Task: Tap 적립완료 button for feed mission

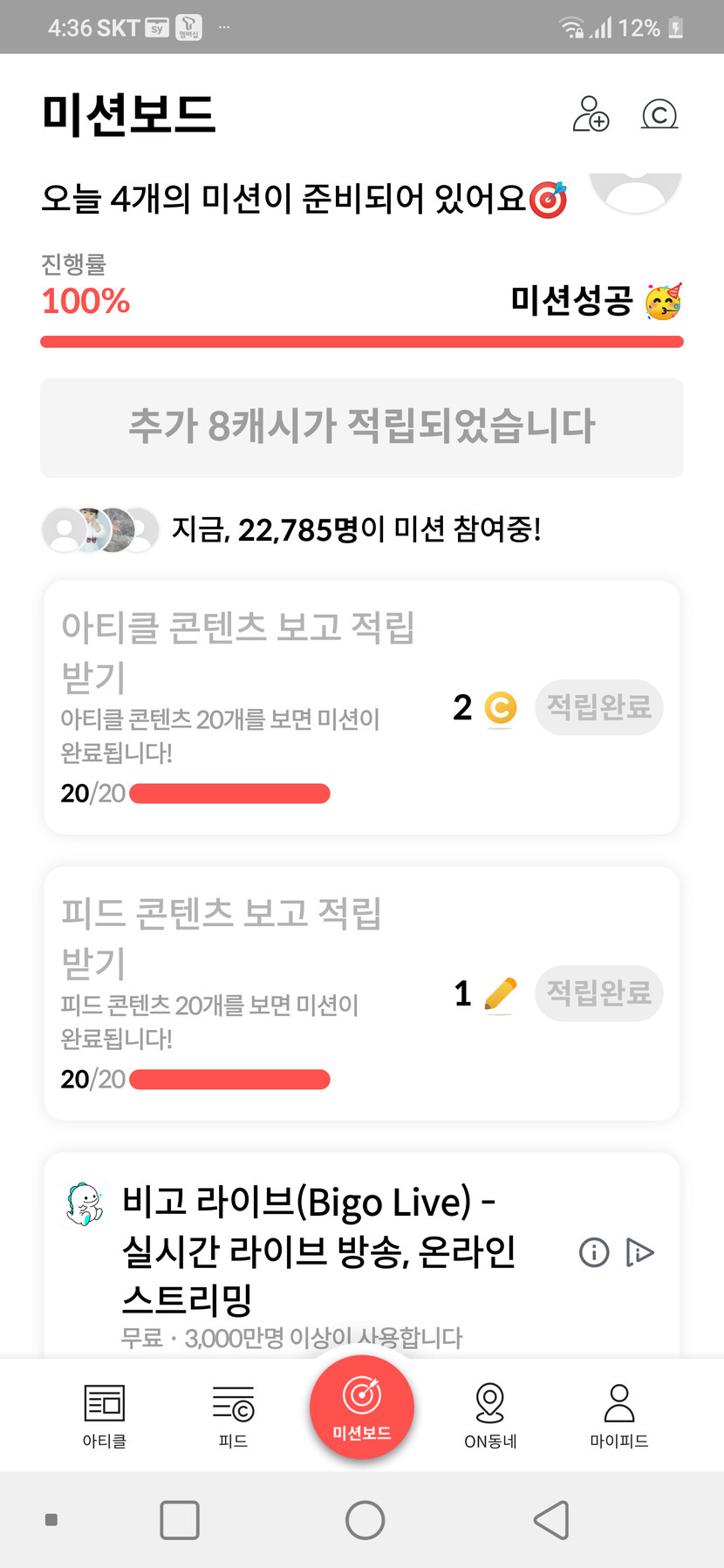Action: coord(599,992)
